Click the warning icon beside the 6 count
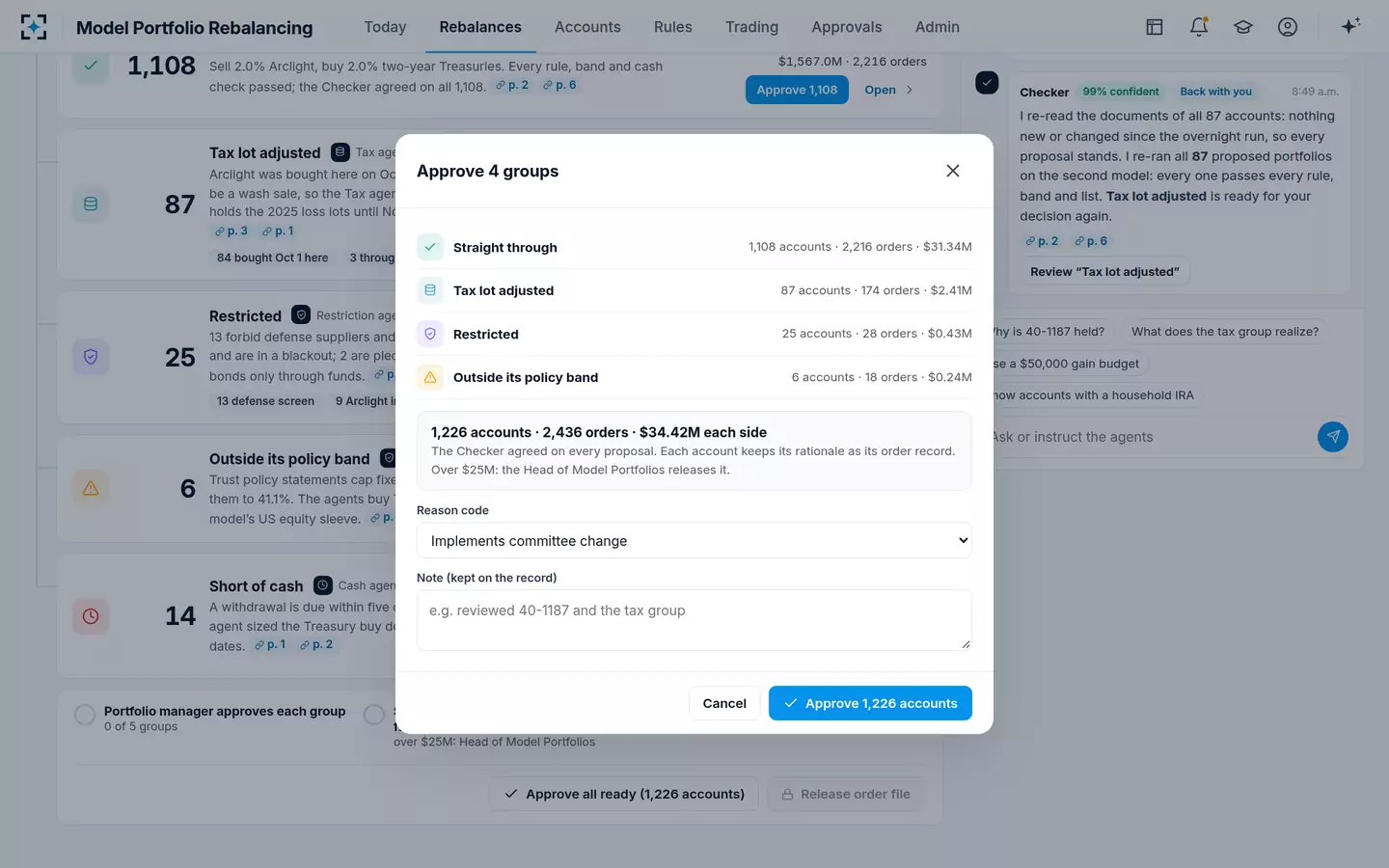 tap(91, 489)
